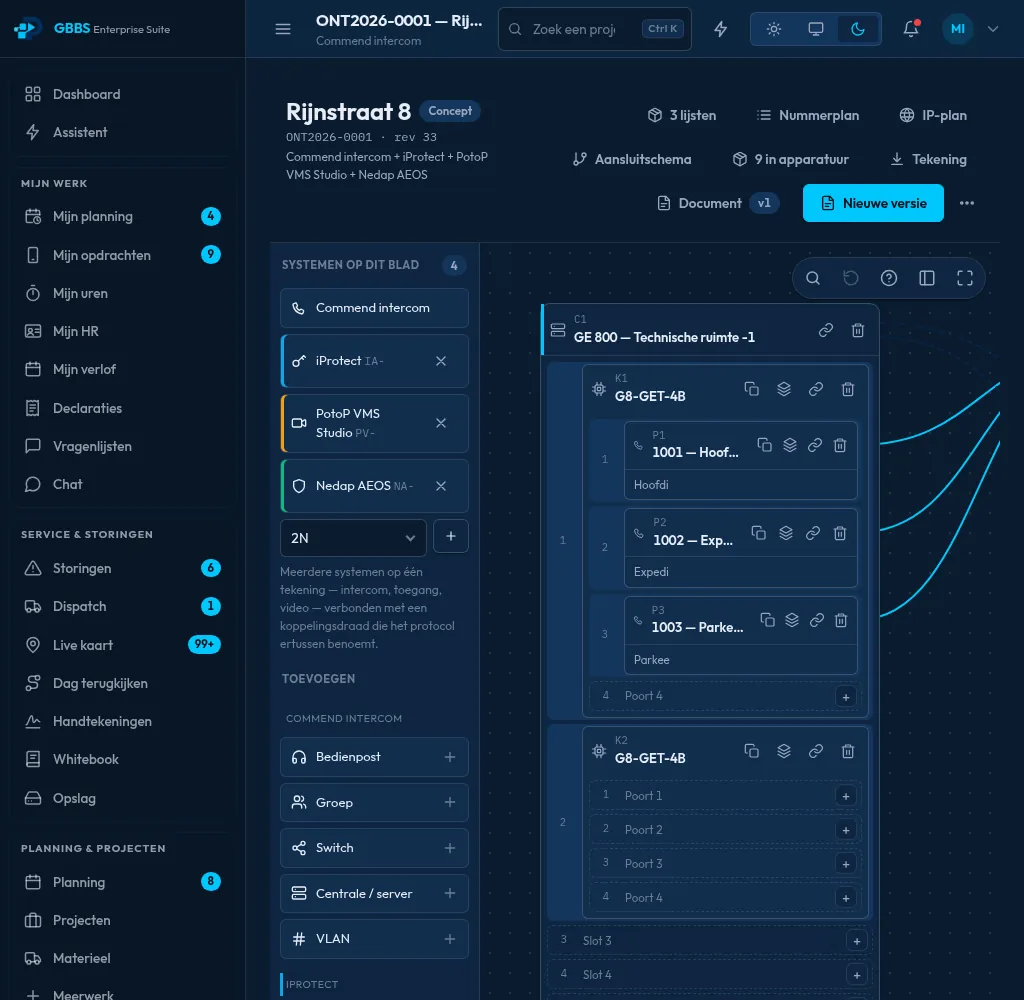The image size is (1024, 1000).
Task: Click layers icon on K1 G8-GET-4B
Action: (x=784, y=389)
